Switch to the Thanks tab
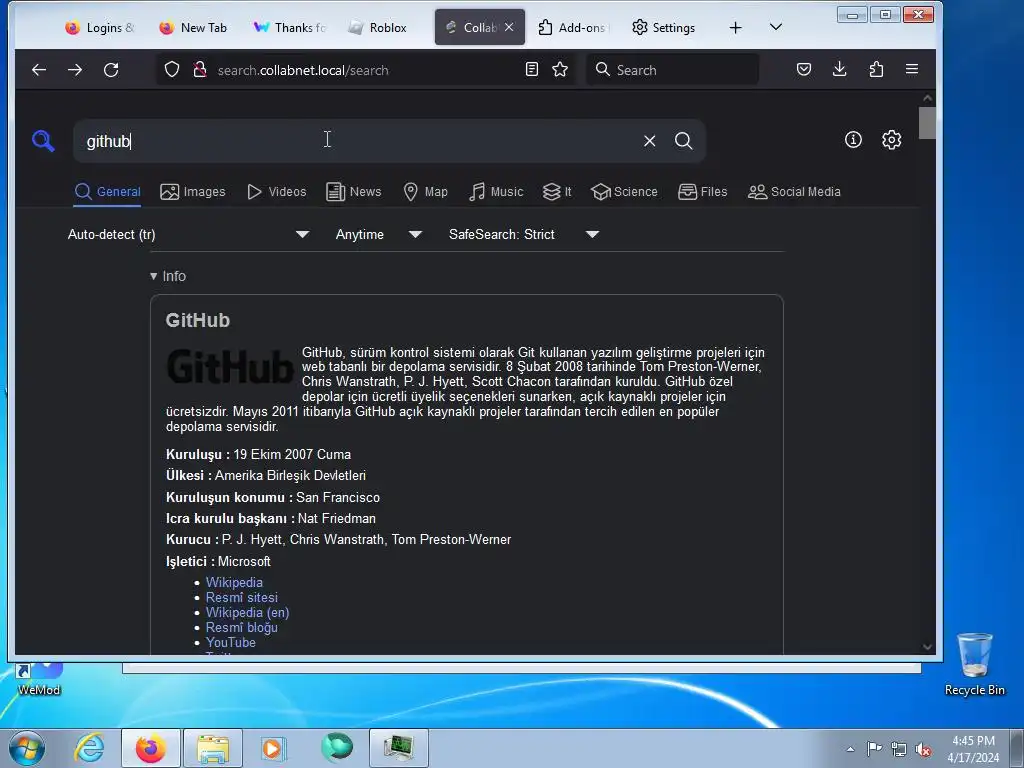This screenshot has height=768, width=1024. pyautogui.click(x=289, y=27)
